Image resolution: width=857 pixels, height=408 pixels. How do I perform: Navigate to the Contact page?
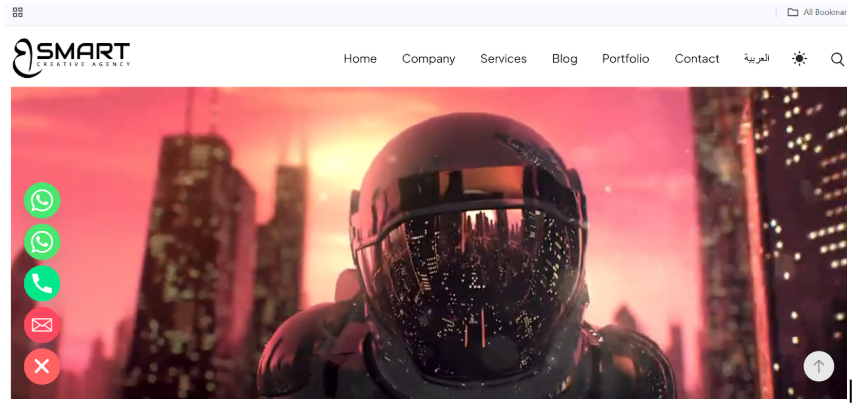pos(696,59)
